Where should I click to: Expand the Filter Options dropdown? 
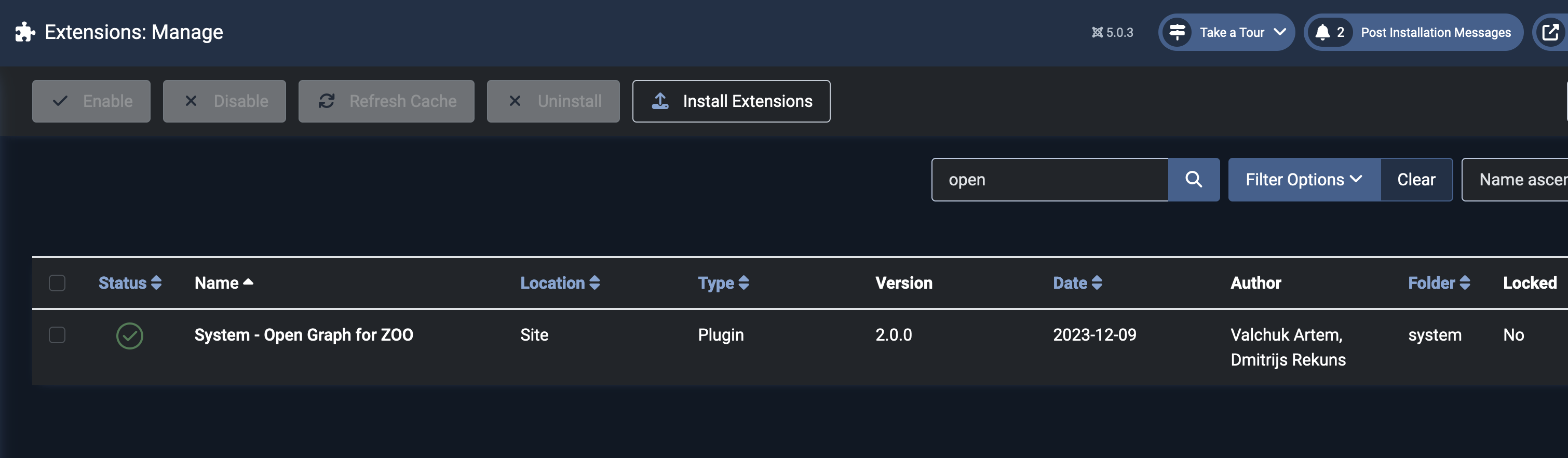1303,180
